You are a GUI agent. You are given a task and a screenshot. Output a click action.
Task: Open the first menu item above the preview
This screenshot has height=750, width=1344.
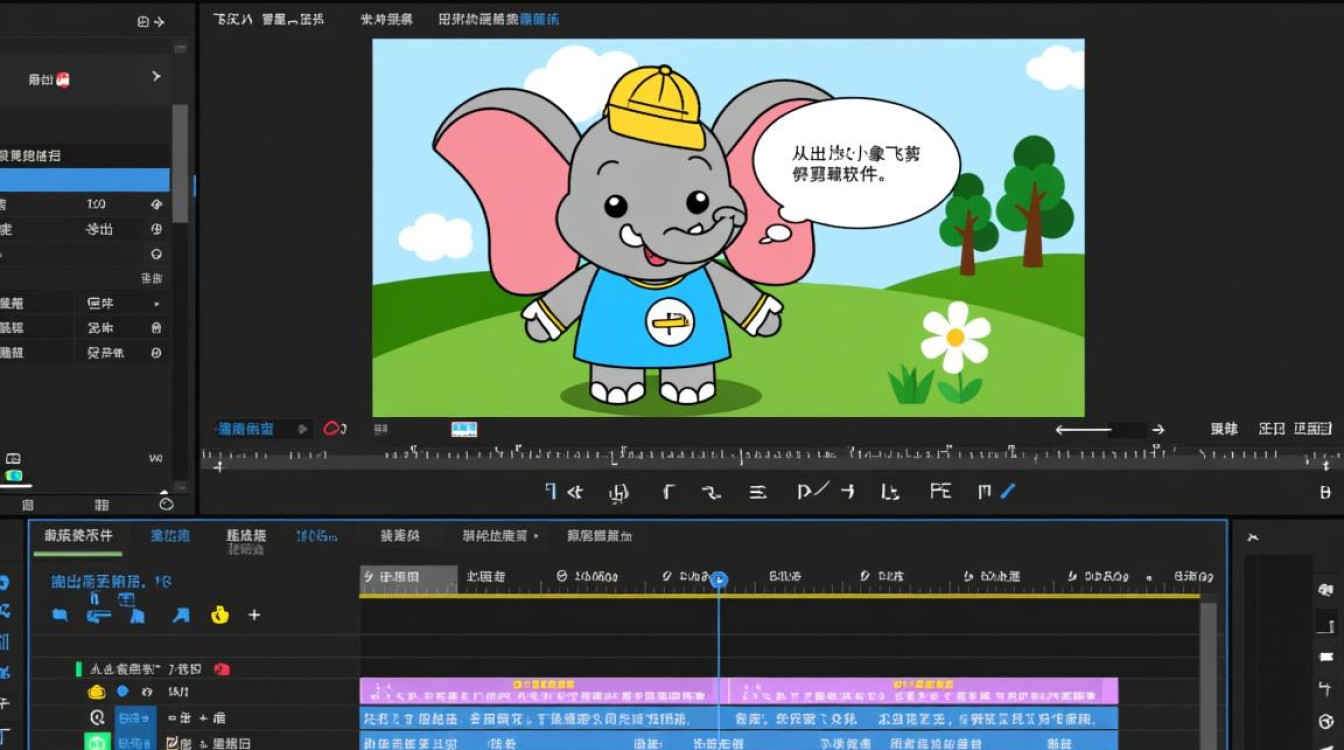click(232, 19)
